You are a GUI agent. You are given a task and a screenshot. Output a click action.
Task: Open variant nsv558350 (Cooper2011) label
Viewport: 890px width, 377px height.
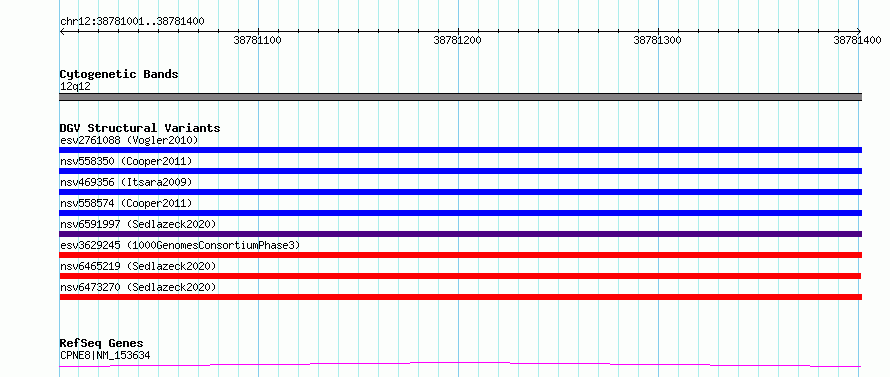pos(126,161)
